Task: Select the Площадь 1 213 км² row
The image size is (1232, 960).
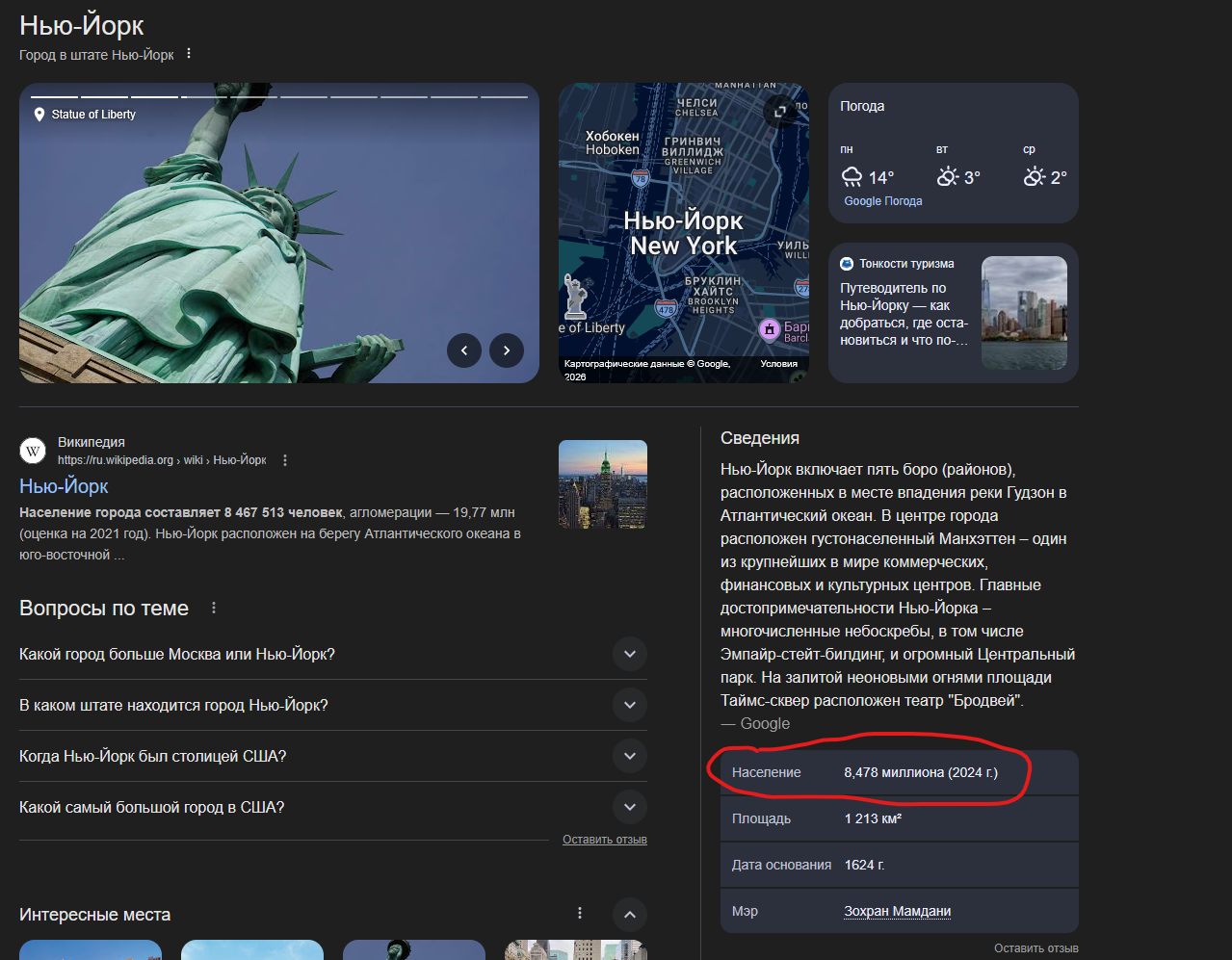Action: point(900,818)
